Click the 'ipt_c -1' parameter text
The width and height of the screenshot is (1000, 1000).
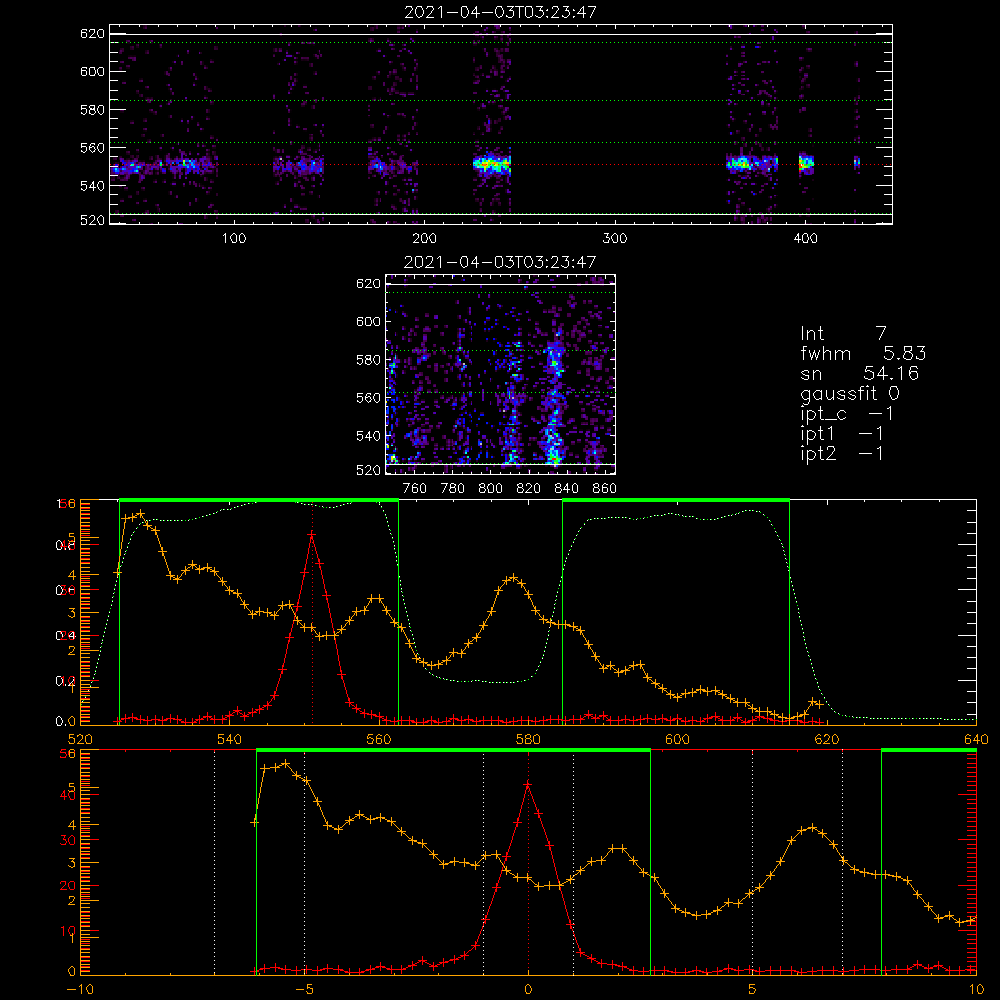pos(847,413)
